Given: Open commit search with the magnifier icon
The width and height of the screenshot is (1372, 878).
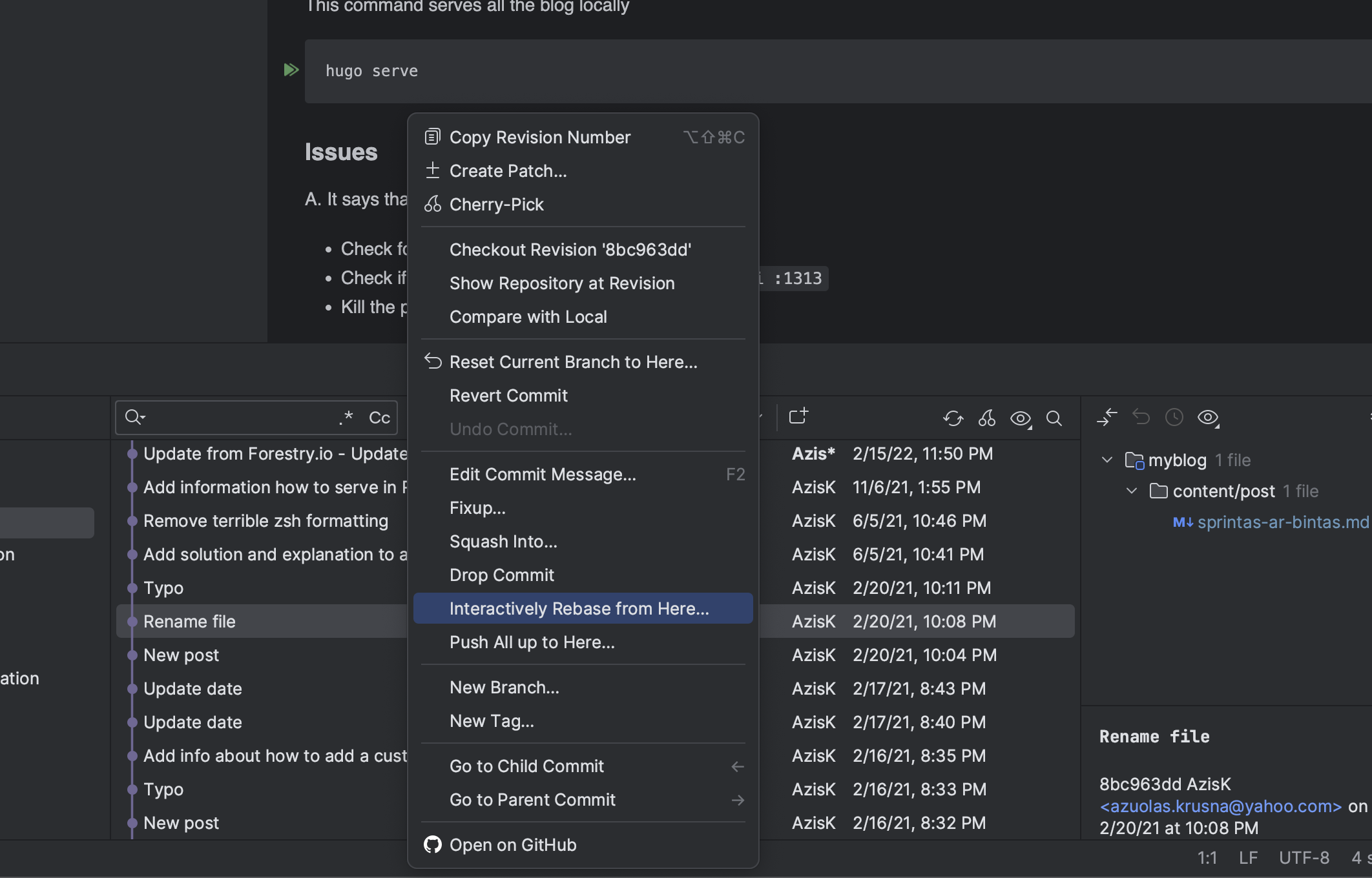Looking at the screenshot, I should tap(1054, 418).
